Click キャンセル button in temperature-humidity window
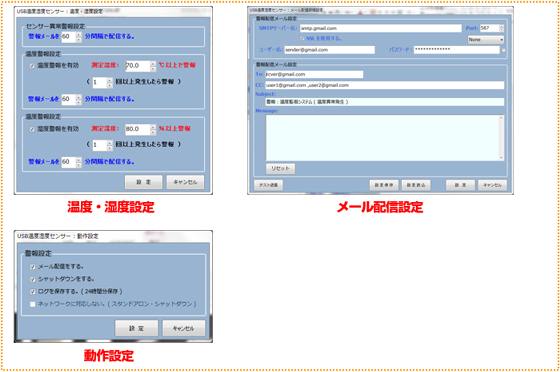560x372 pixels. [185, 182]
